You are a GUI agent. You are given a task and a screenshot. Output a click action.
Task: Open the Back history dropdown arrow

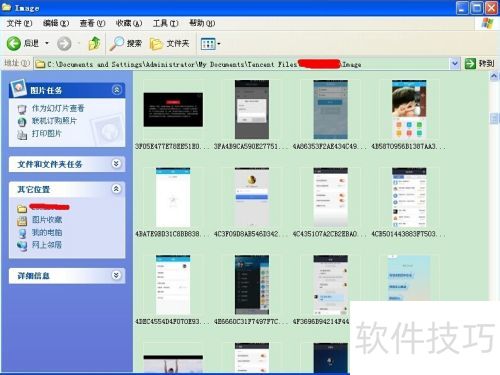47,43
